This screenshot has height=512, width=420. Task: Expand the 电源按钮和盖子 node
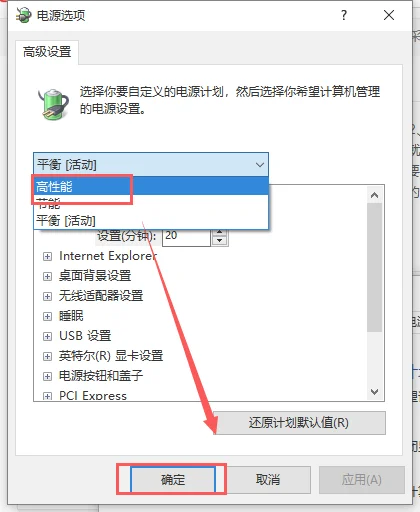point(47,376)
